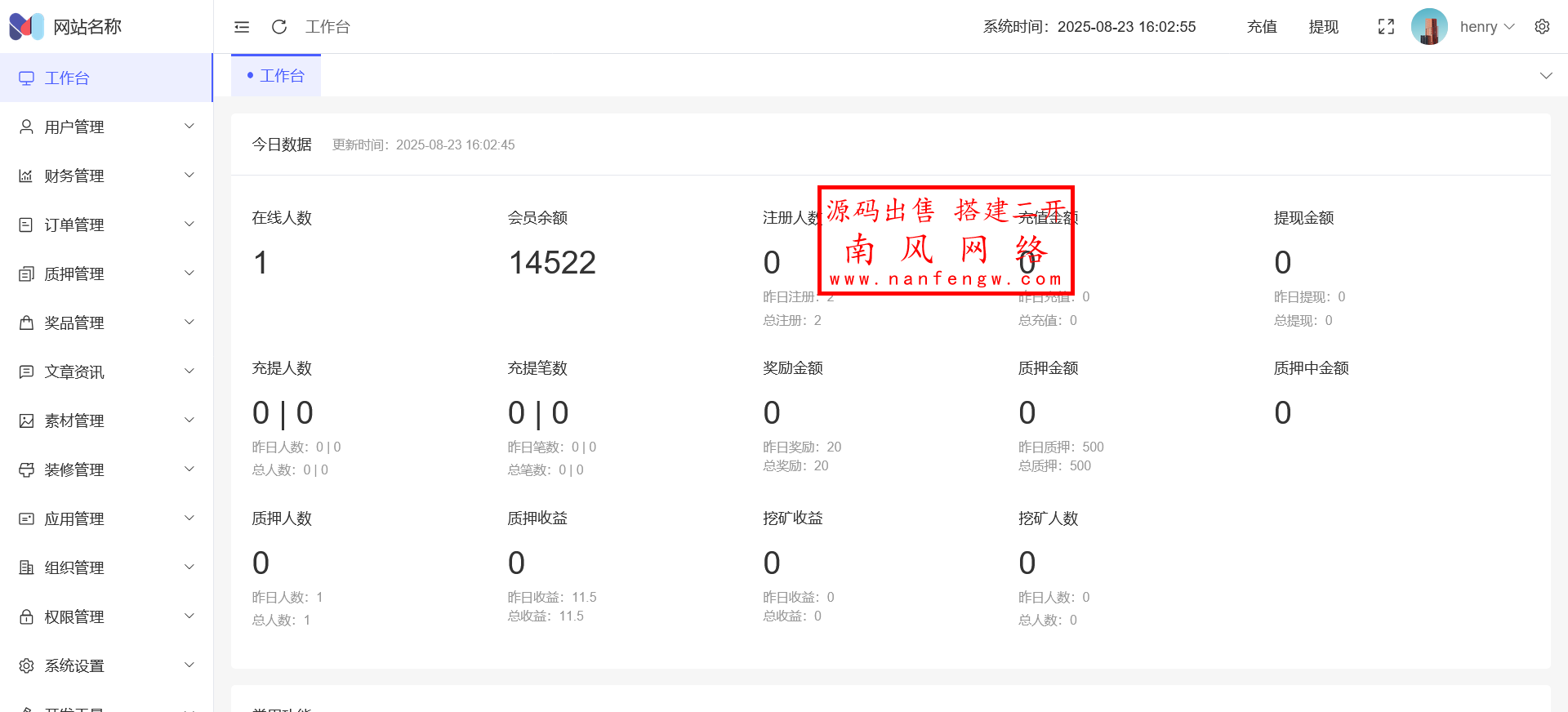
Task: Expand the 质押管理 menu section
Action: (106, 274)
